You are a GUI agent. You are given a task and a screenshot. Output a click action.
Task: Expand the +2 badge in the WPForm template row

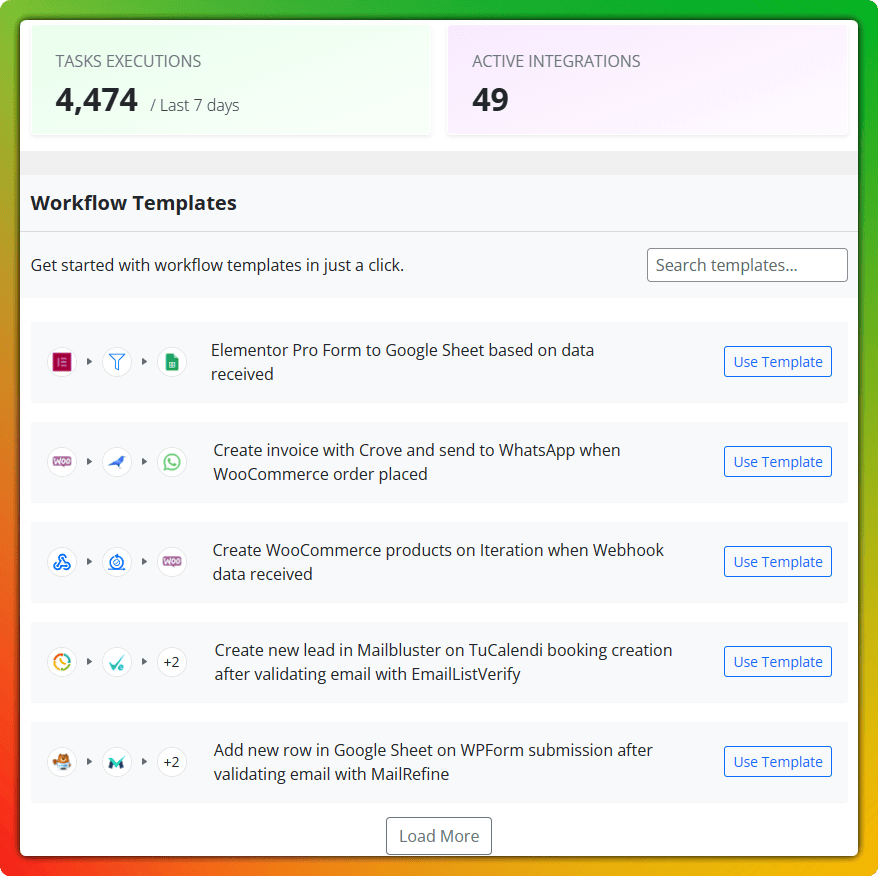point(171,761)
